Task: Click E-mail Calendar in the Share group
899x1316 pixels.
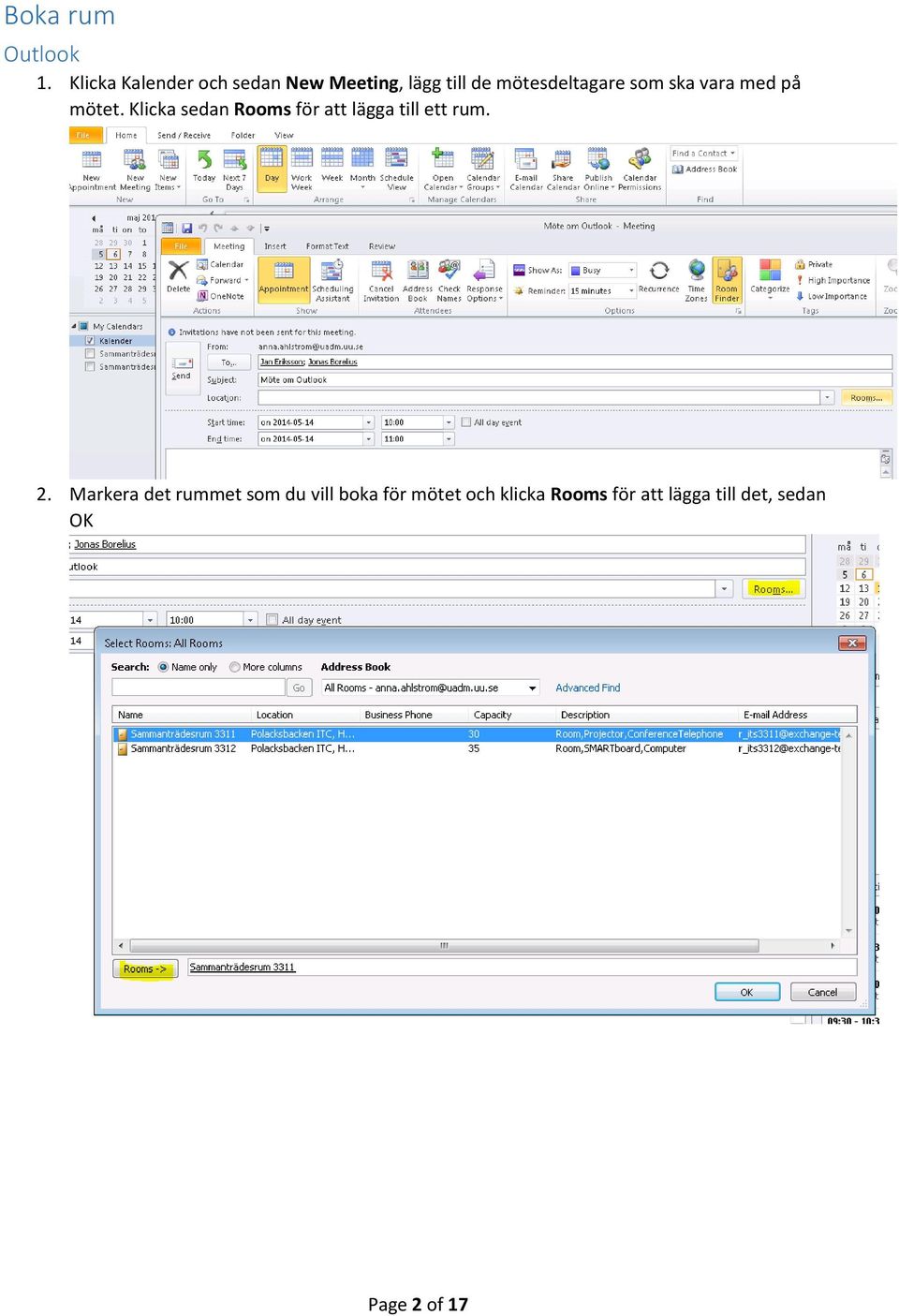Action: (x=526, y=170)
